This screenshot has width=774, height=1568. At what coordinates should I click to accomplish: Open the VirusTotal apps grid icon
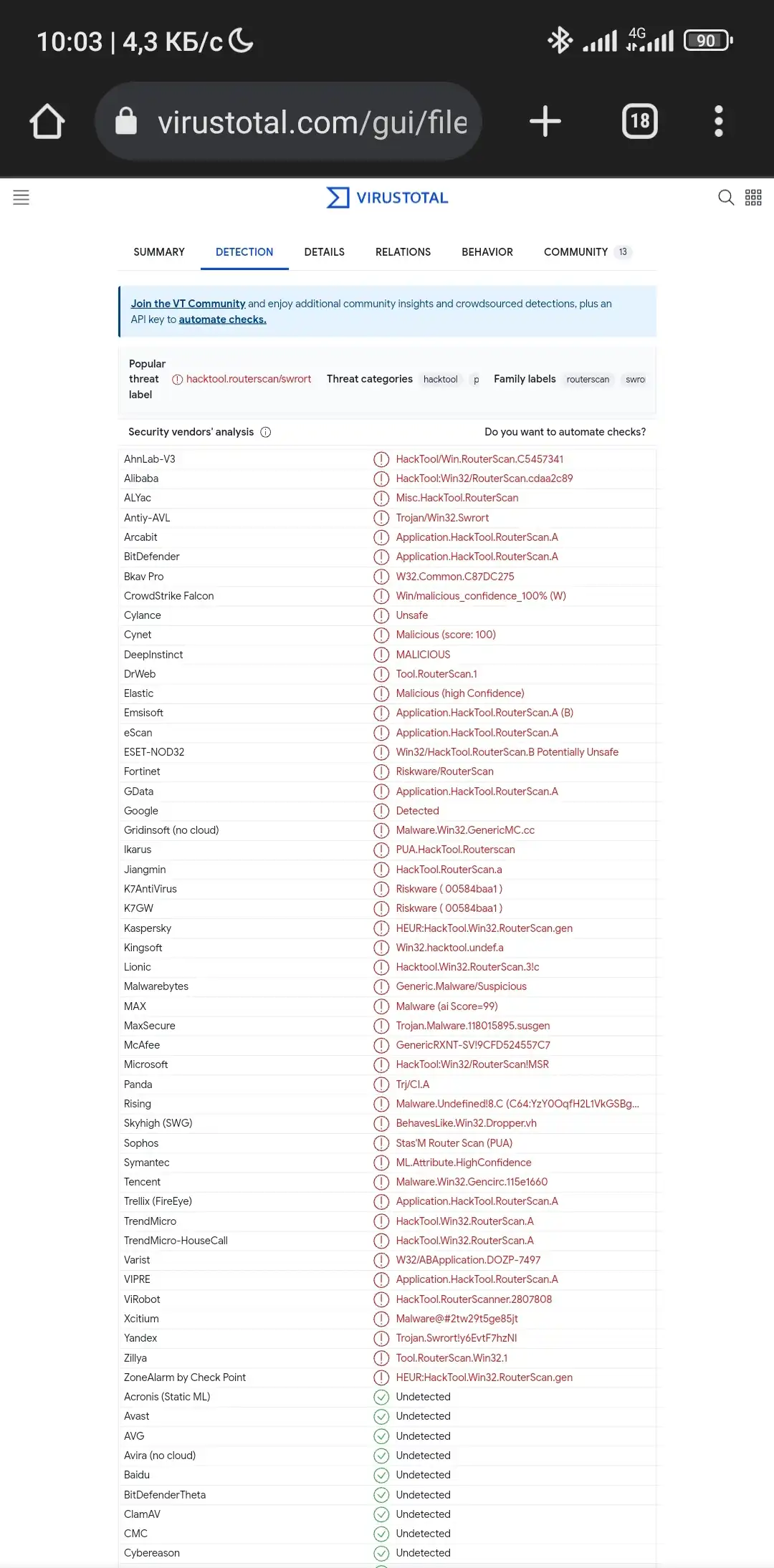pos(753,198)
